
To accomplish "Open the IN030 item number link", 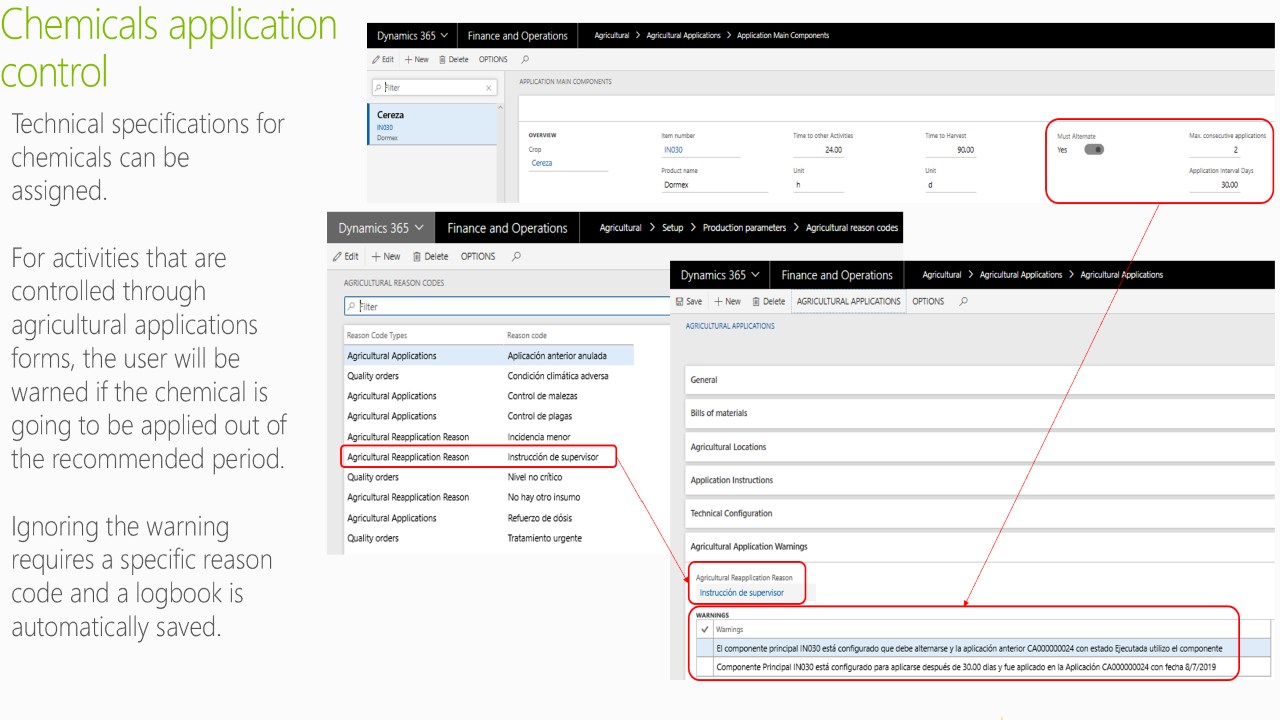I will tap(672, 150).
